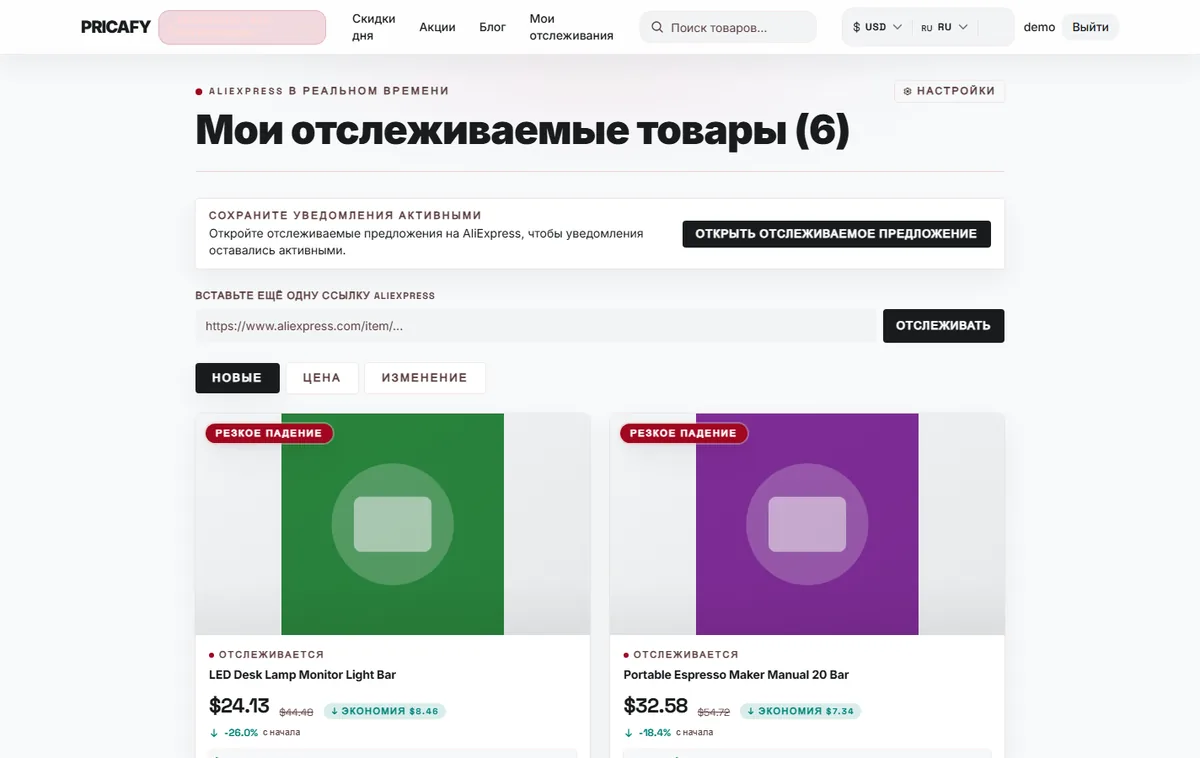
Task: Click the PRICAFY logo
Action: [116, 27]
